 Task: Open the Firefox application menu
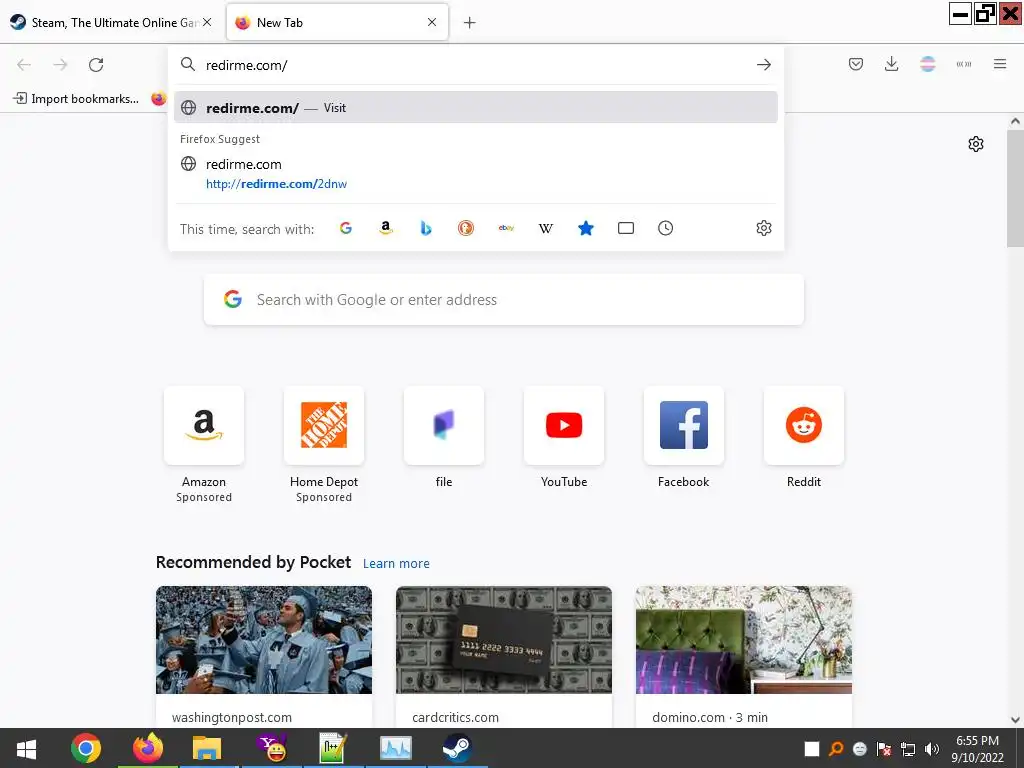coord(1000,64)
